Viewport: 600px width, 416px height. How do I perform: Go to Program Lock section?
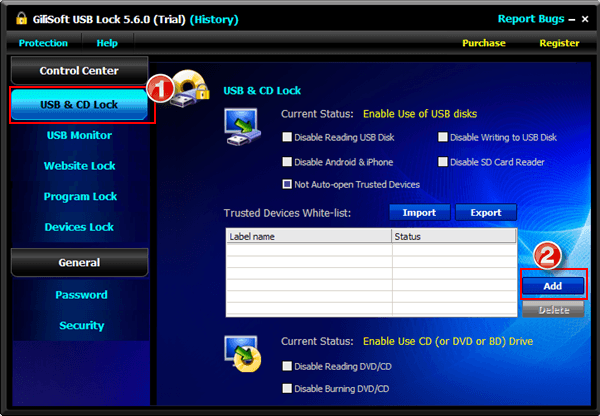(79, 197)
